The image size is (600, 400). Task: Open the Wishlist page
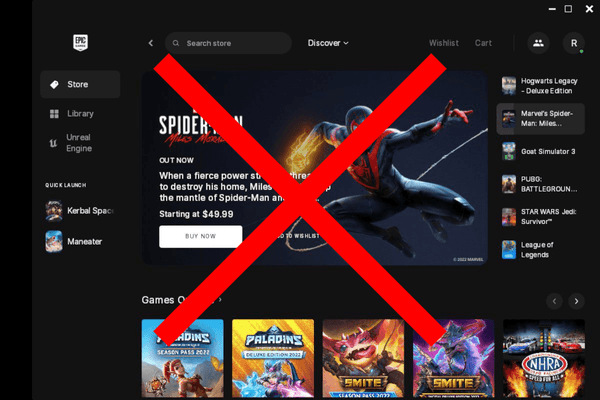click(x=443, y=43)
